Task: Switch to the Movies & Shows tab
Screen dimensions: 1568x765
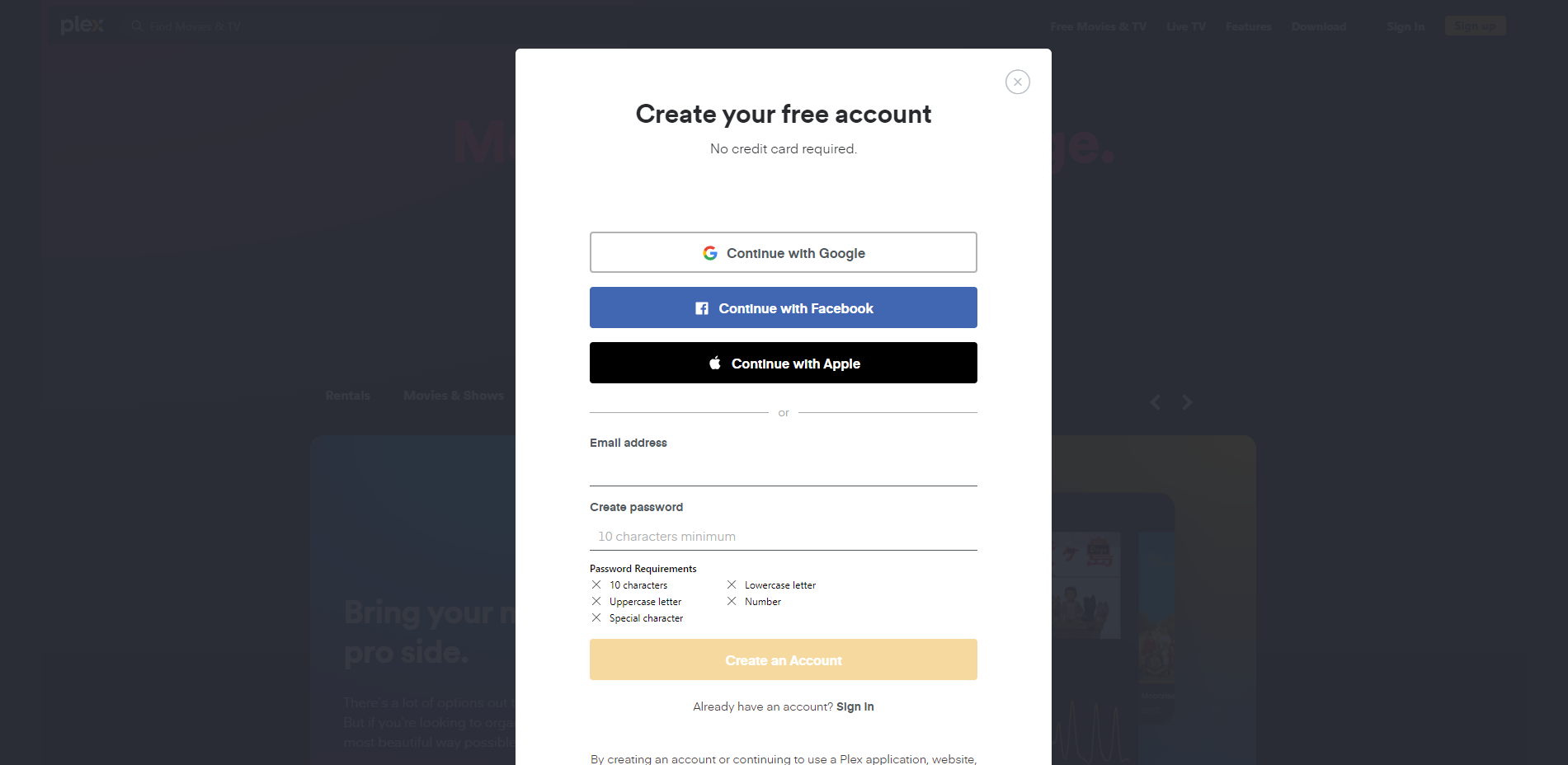Action: coord(454,395)
